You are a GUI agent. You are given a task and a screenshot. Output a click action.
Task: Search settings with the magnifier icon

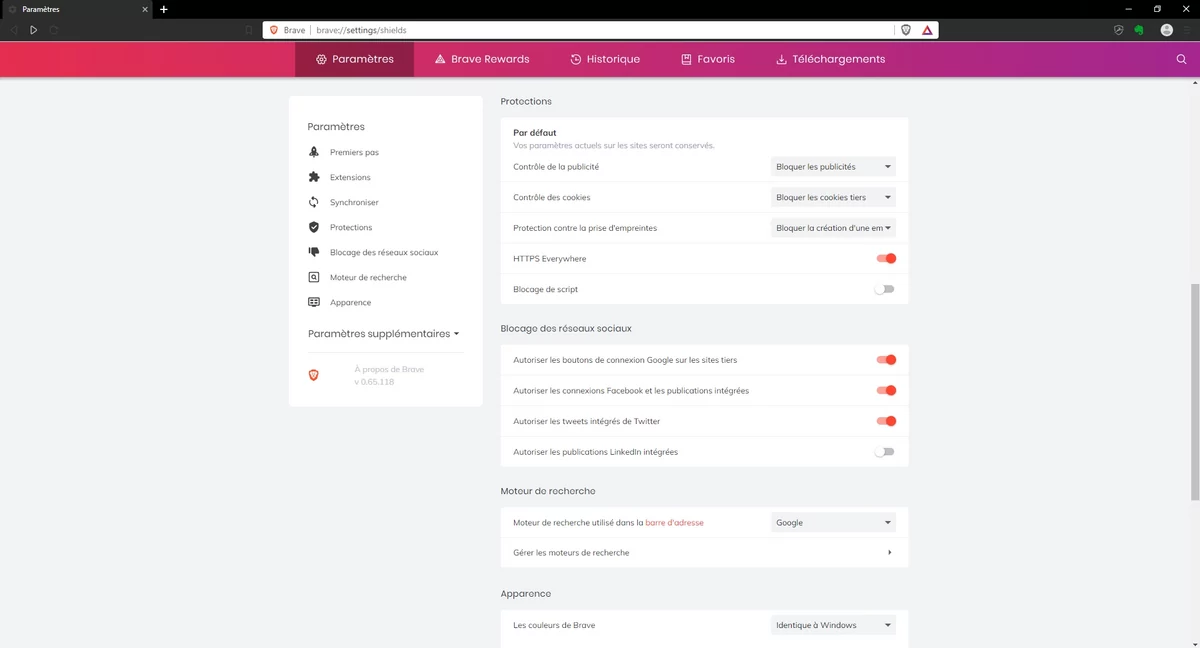(1181, 59)
